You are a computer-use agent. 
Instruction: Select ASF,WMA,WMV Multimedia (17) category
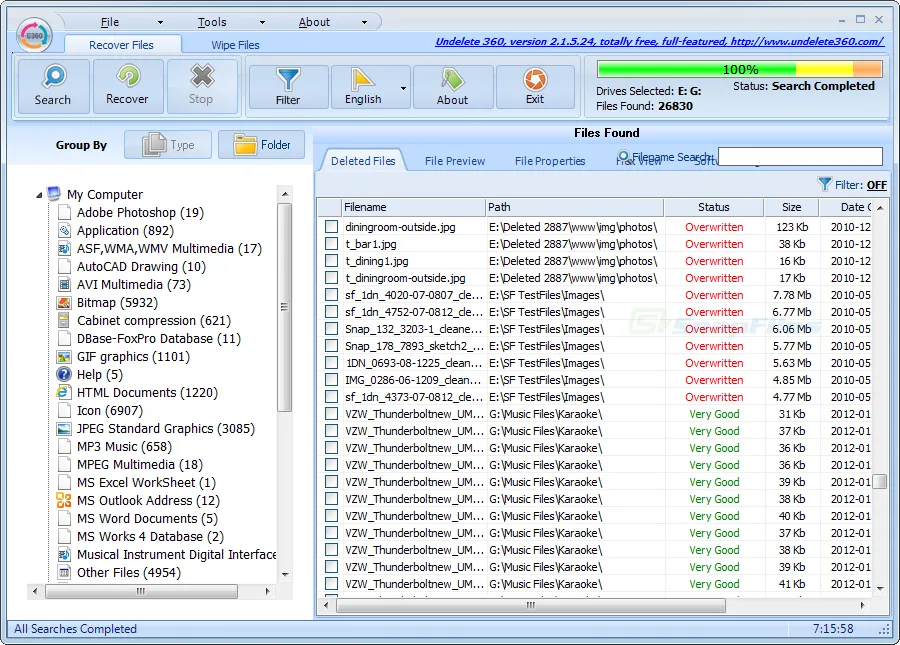(x=169, y=248)
